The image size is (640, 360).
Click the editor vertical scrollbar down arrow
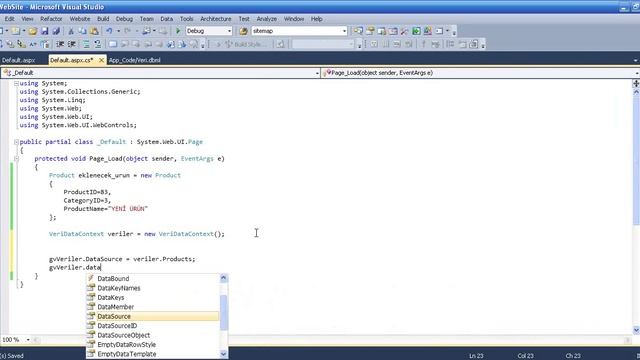coord(636,330)
